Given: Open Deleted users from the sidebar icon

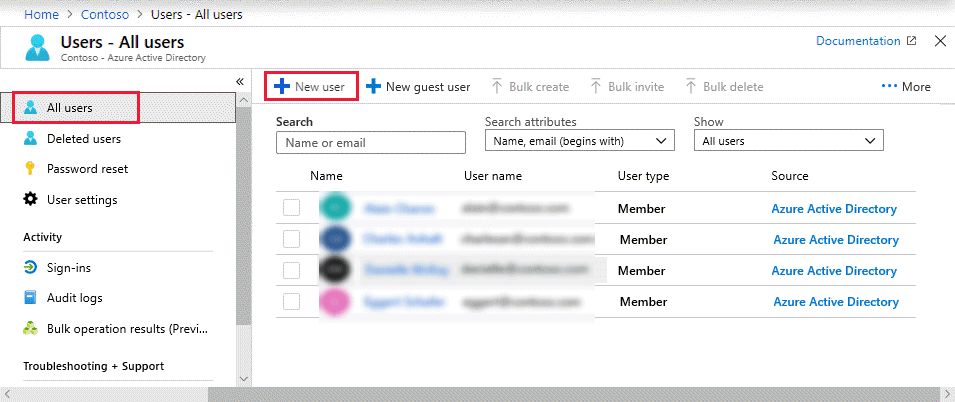Looking at the screenshot, I should (31, 138).
